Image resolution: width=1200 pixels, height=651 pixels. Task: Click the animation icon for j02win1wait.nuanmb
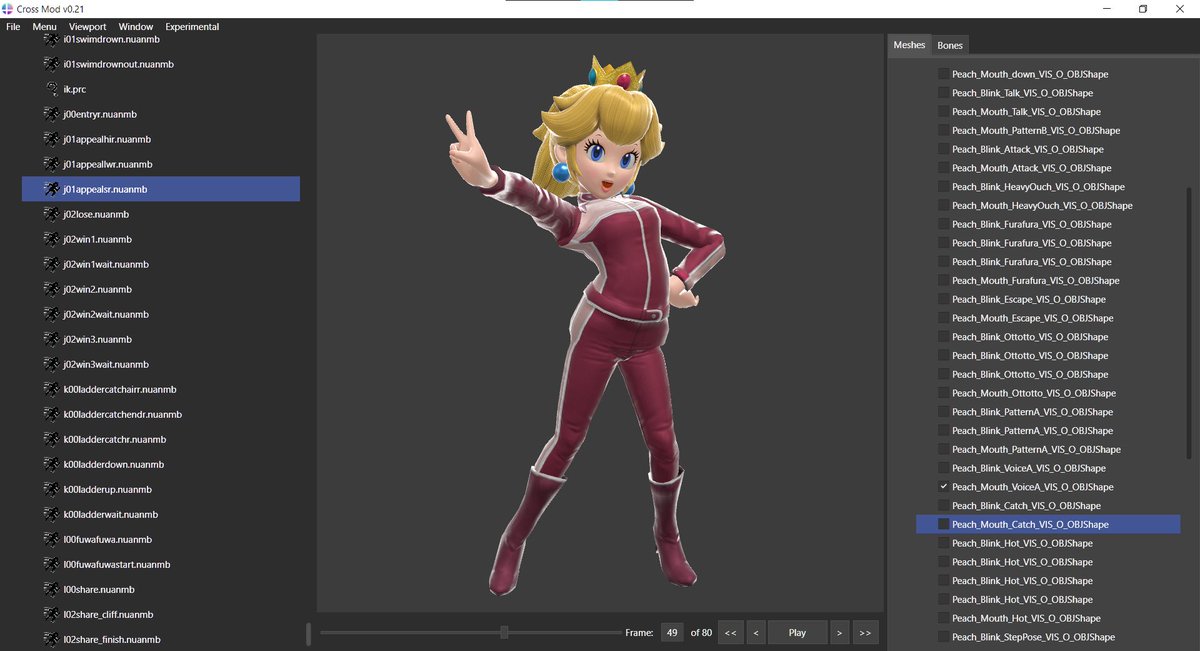click(51, 264)
